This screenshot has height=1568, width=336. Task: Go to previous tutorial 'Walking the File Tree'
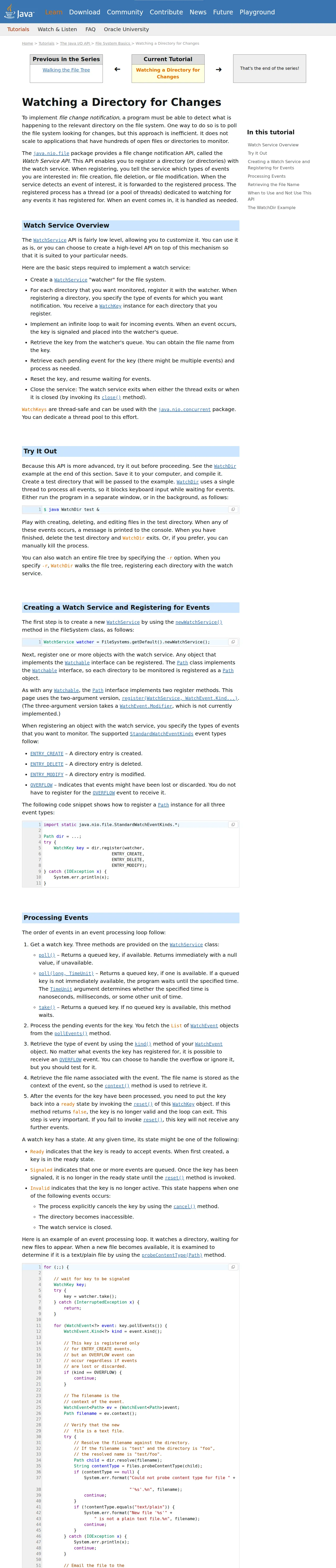click(66, 70)
